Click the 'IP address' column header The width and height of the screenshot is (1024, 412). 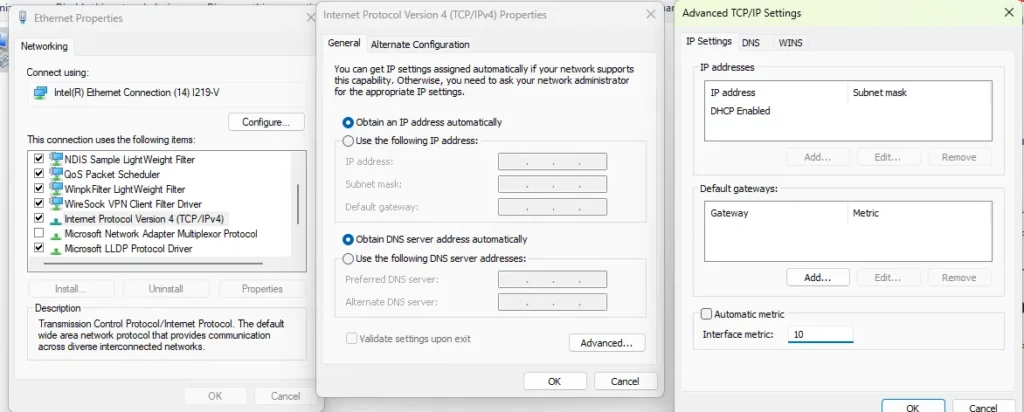(x=733, y=93)
